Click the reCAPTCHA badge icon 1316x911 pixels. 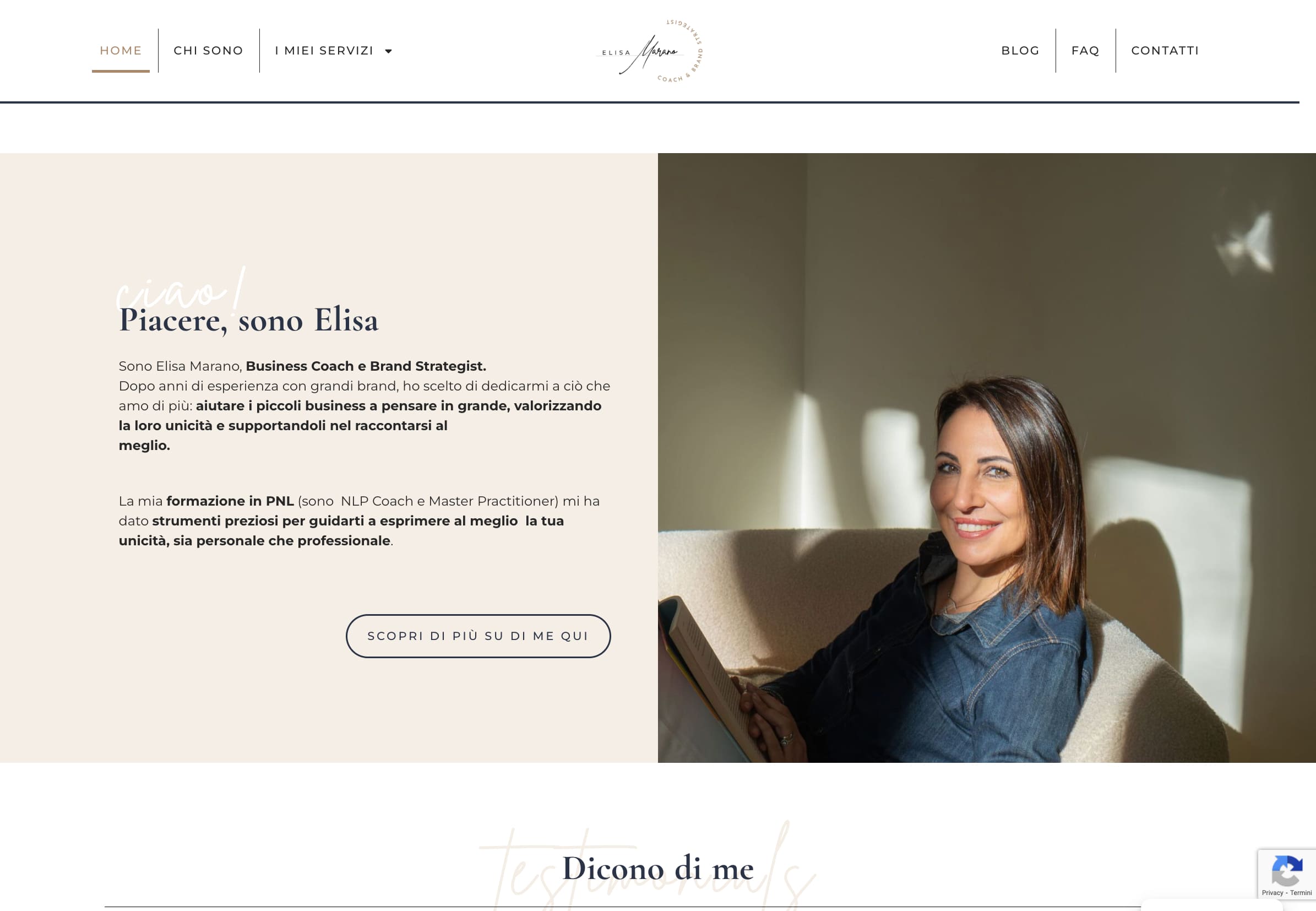[x=1287, y=870]
